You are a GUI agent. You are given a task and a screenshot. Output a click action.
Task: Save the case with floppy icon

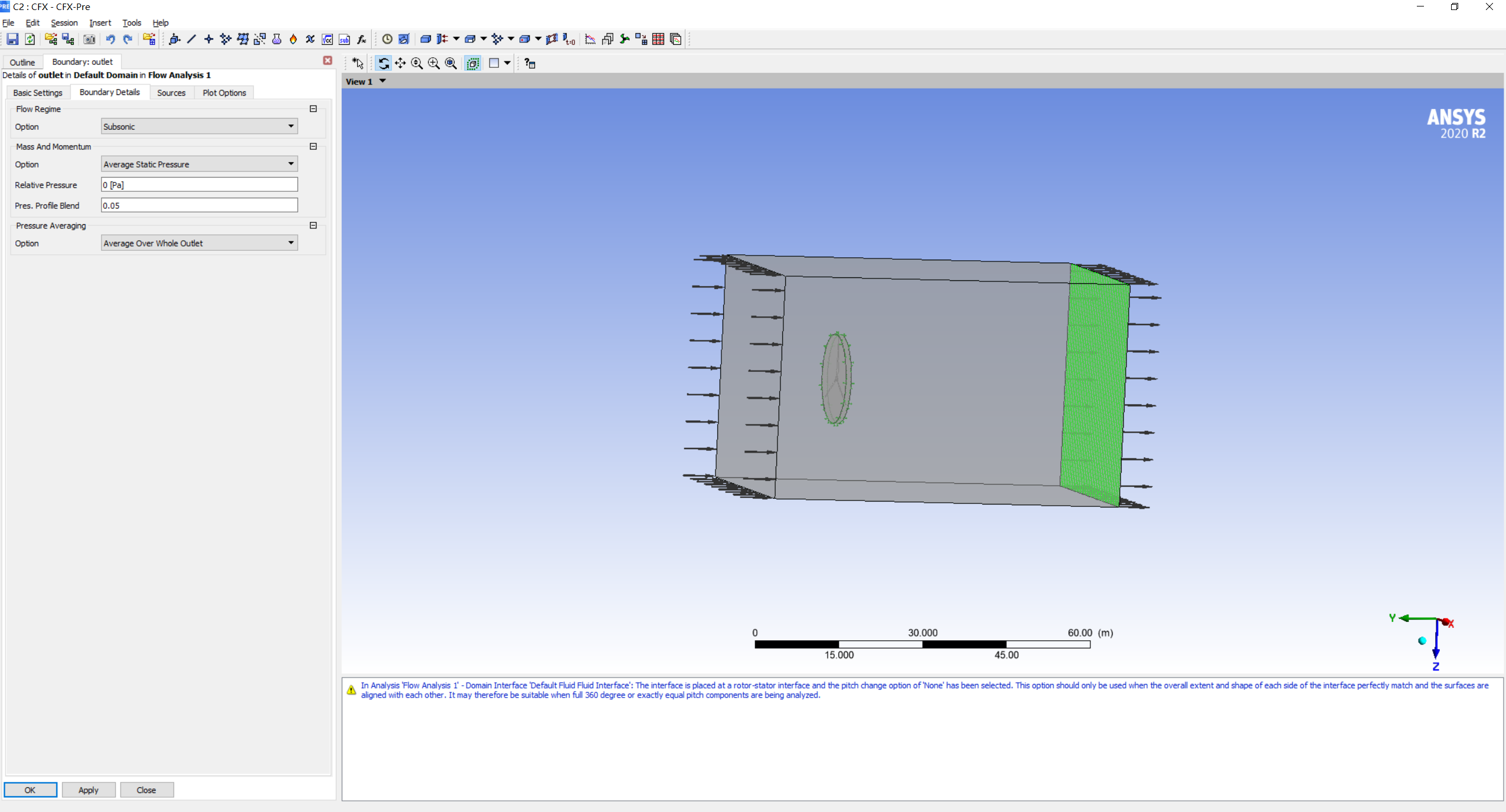tap(12, 39)
